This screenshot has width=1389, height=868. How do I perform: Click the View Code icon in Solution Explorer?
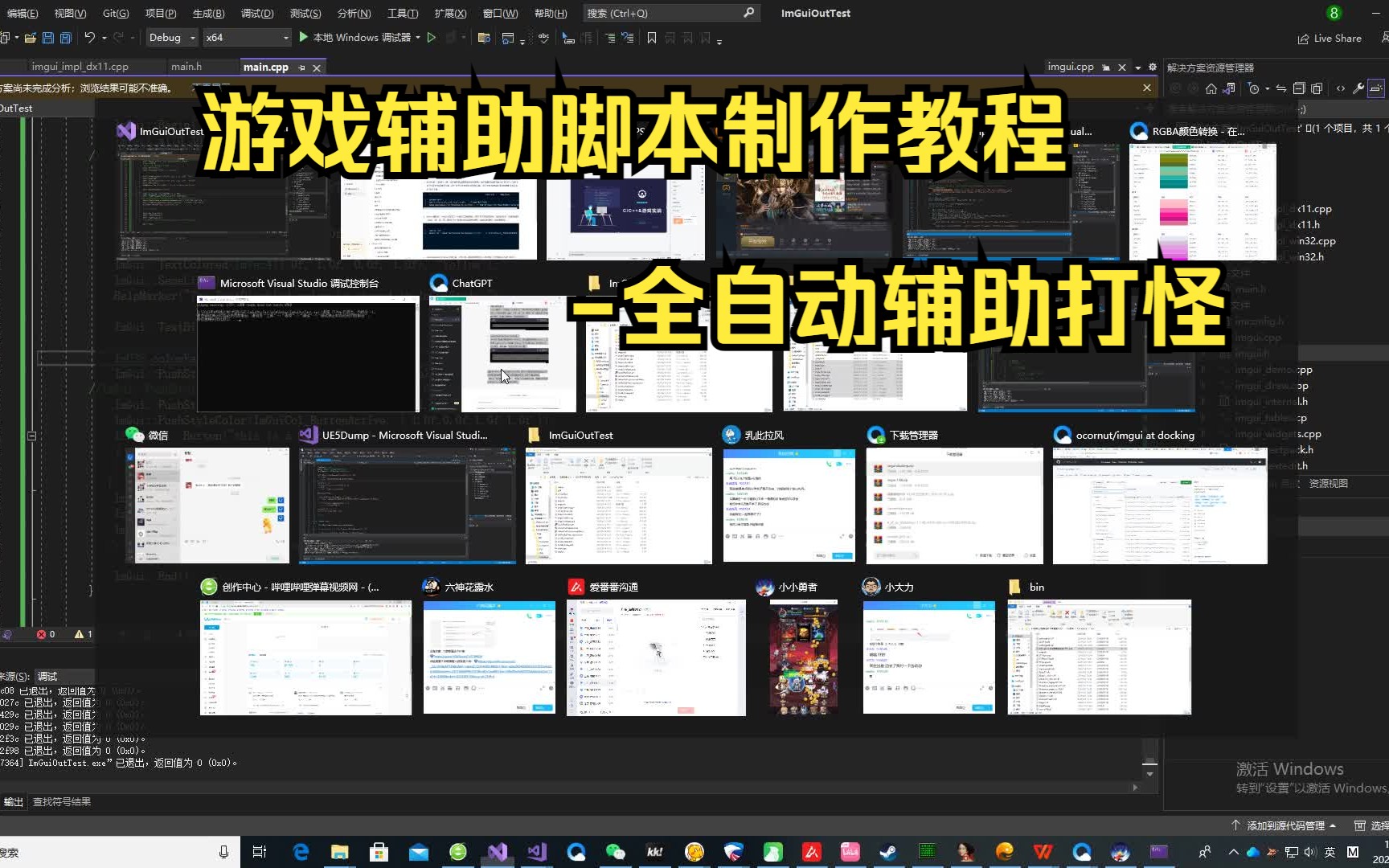[x=1340, y=88]
